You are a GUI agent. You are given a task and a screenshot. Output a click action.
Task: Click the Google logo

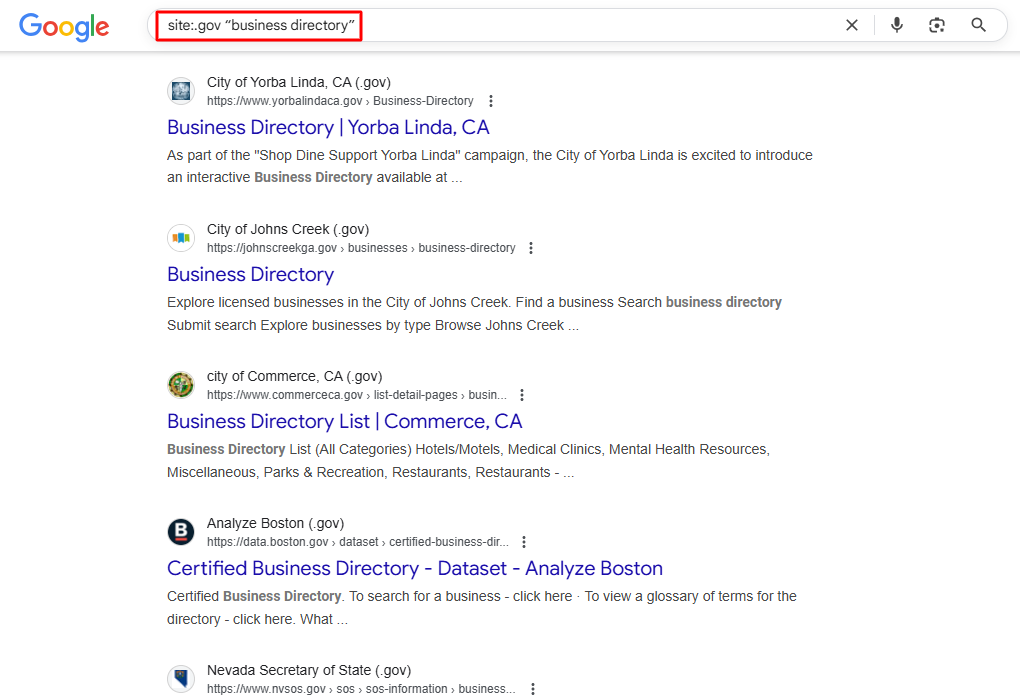tap(64, 27)
